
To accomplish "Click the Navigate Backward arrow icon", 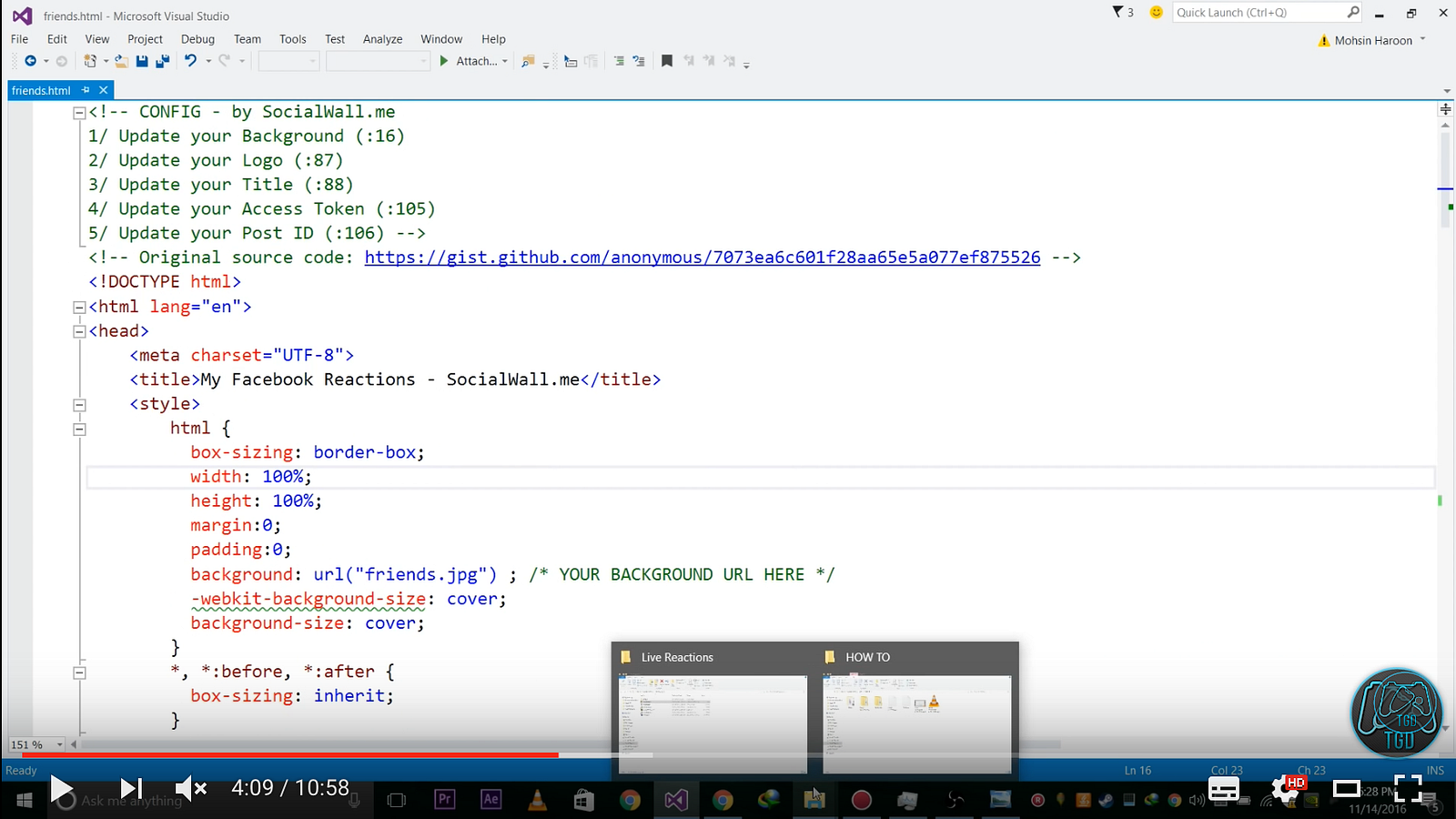I will [31, 61].
